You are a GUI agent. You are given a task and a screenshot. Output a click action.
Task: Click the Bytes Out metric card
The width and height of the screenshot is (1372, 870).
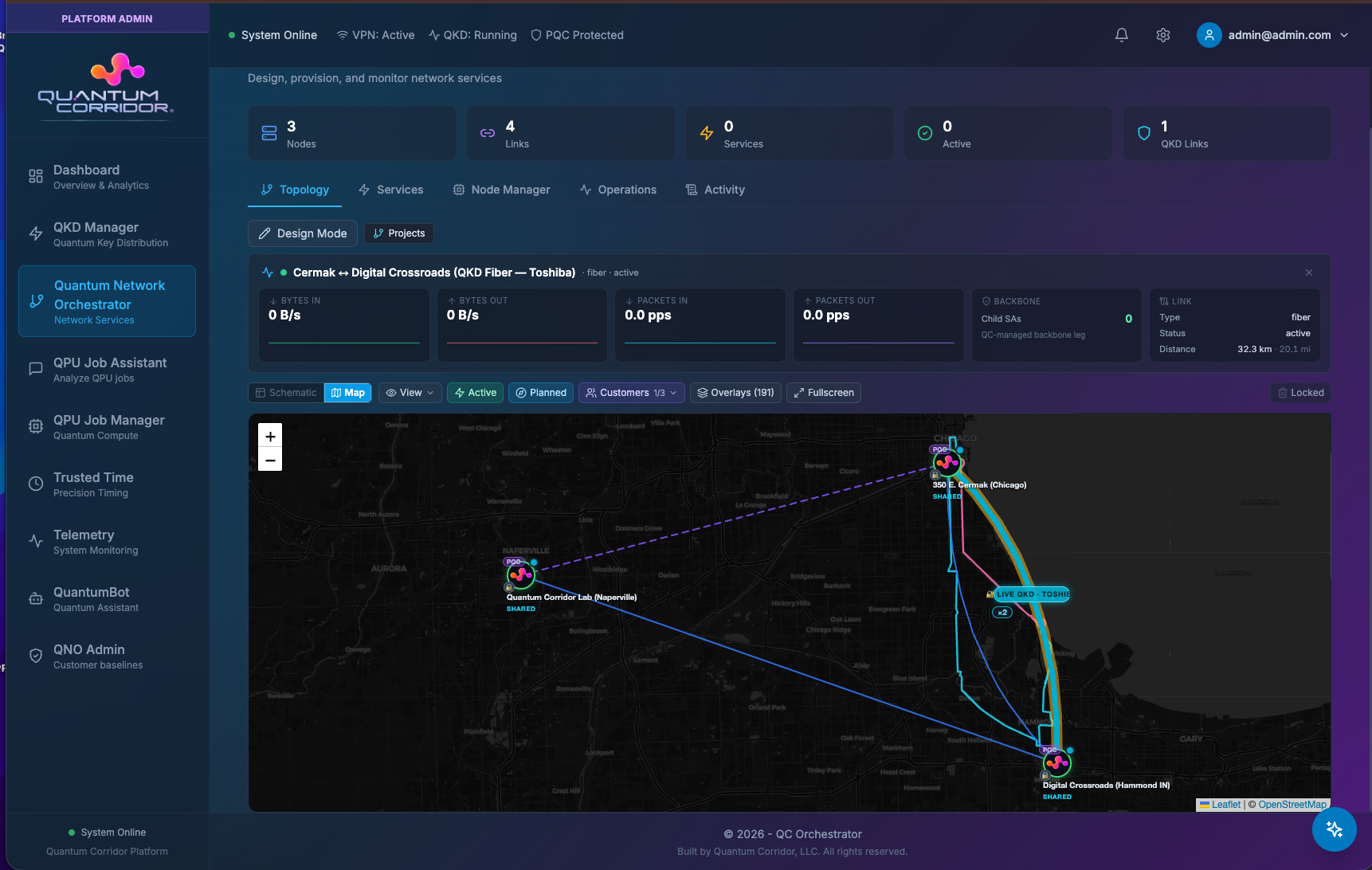[522, 325]
